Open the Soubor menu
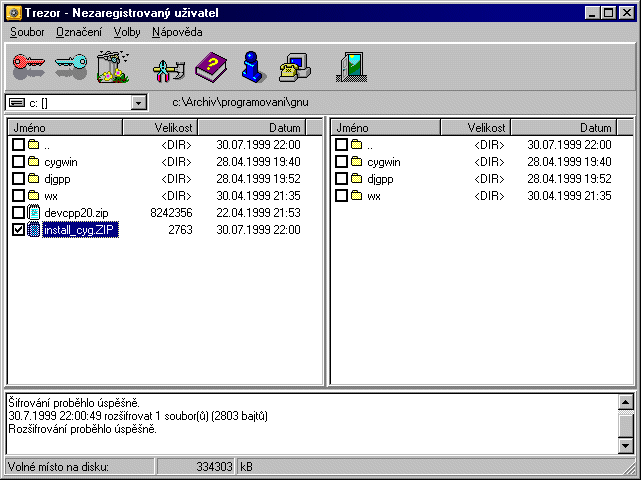641x480 pixels. pyautogui.click(x=27, y=32)
